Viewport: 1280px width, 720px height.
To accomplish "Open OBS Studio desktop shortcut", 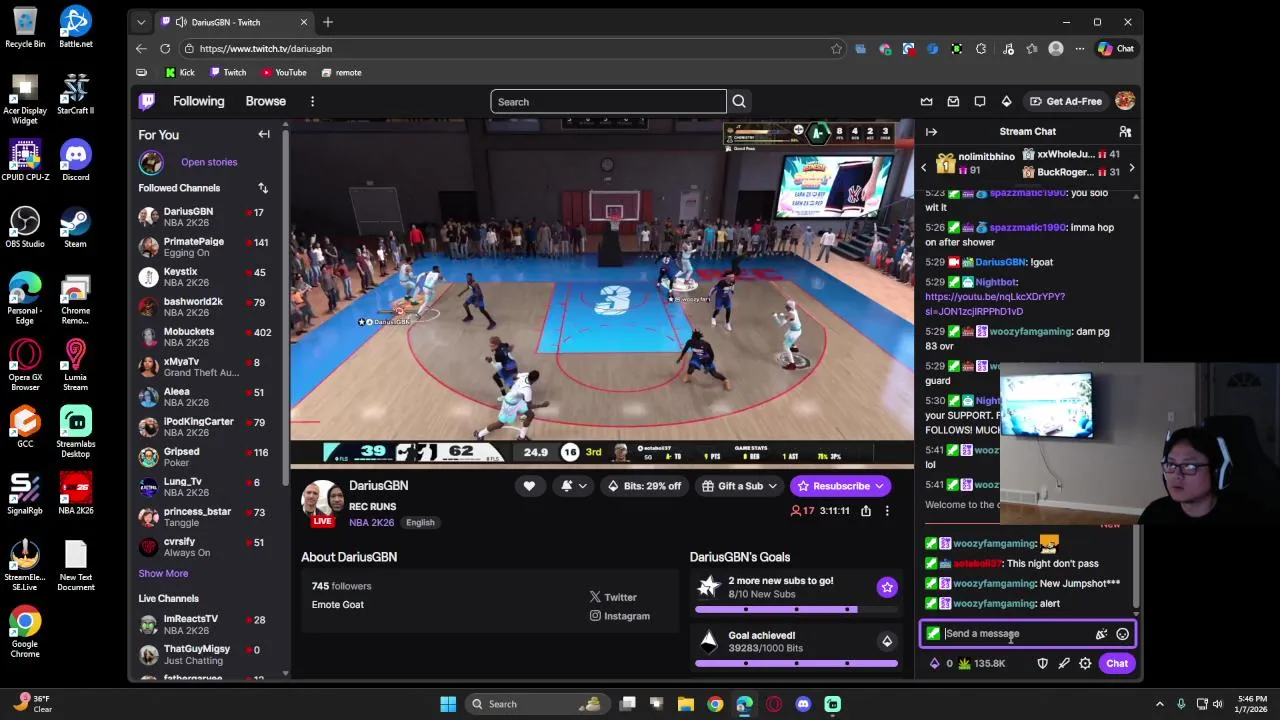I will 25,227.
